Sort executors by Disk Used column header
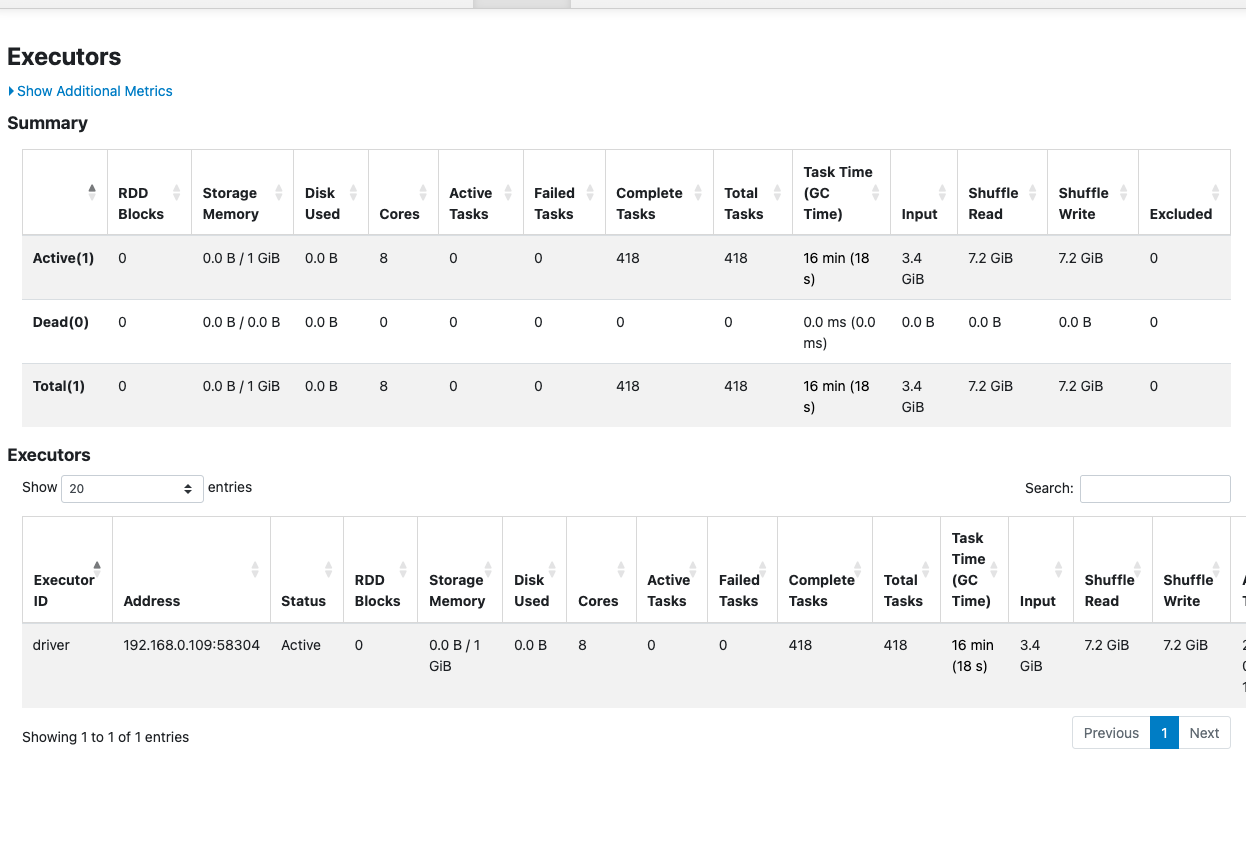Image resolution: width=1246 pixels, height=841 pixels. (531, 590)
